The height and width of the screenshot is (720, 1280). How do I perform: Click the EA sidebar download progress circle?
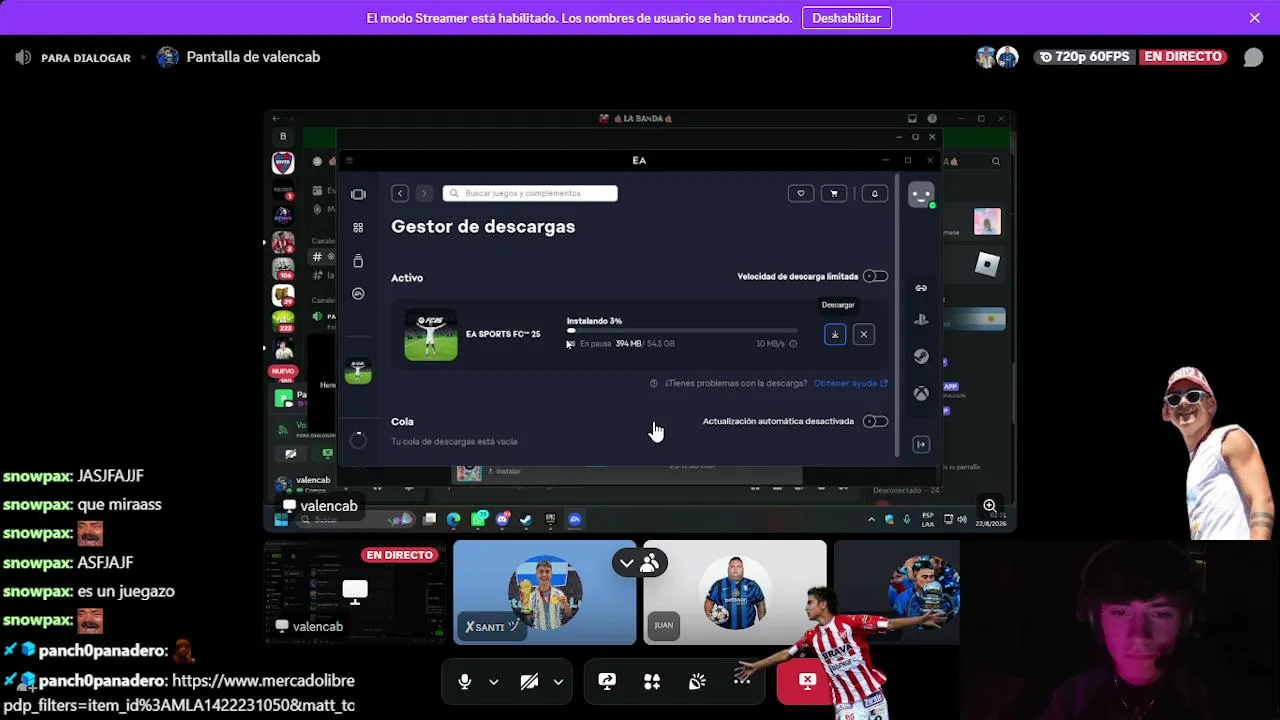[358, 440]
